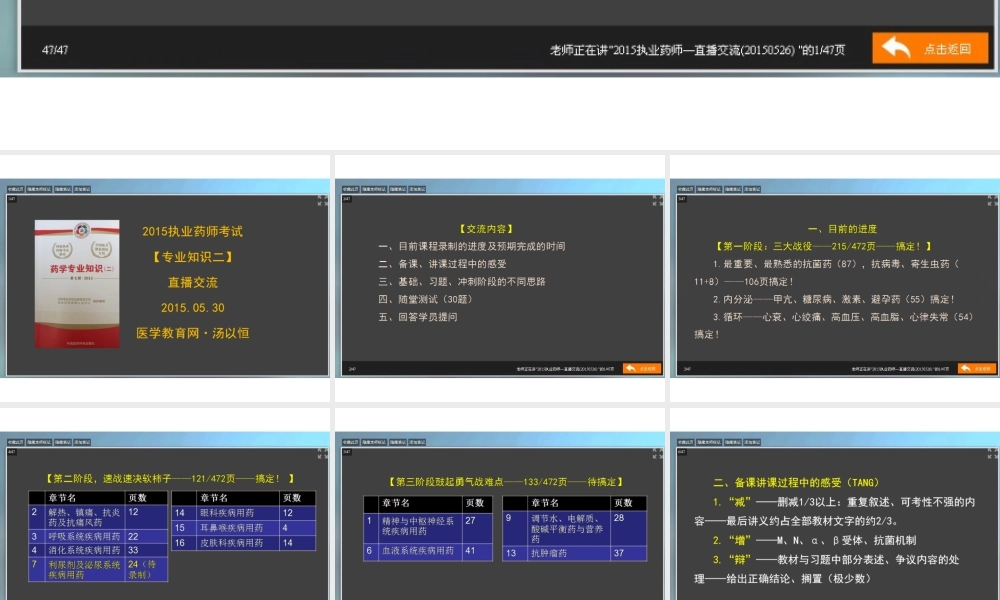
Task: Click small orange return button in 目前的进度 thumbnail
Action: [x=977, y=369]
